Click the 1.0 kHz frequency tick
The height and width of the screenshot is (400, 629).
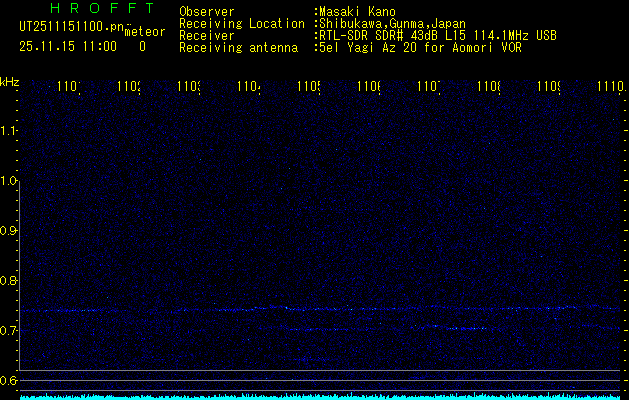(x=9, y=181)
